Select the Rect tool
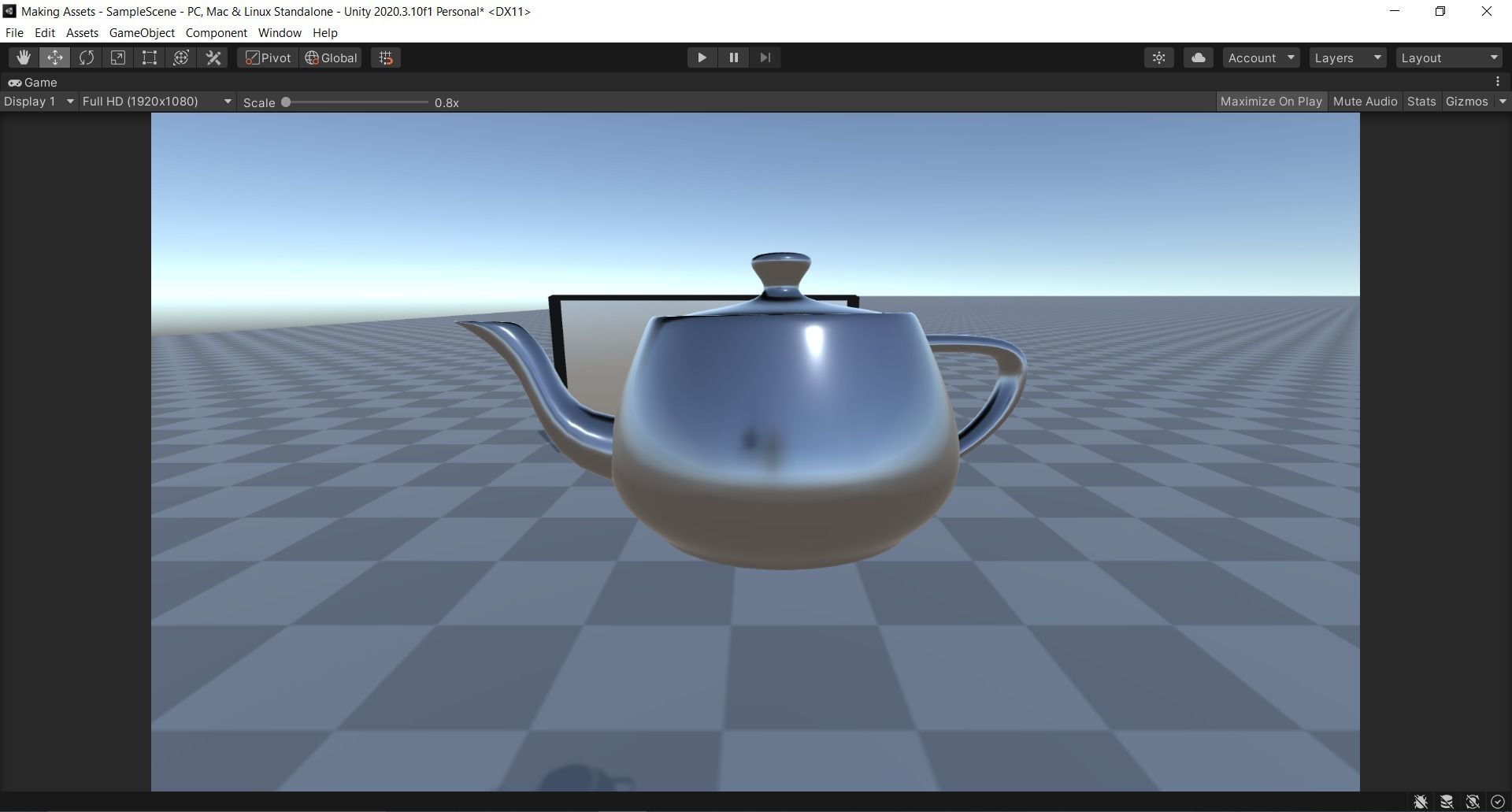The width and height of the screenshot is (1512, 812). point(150,57)
